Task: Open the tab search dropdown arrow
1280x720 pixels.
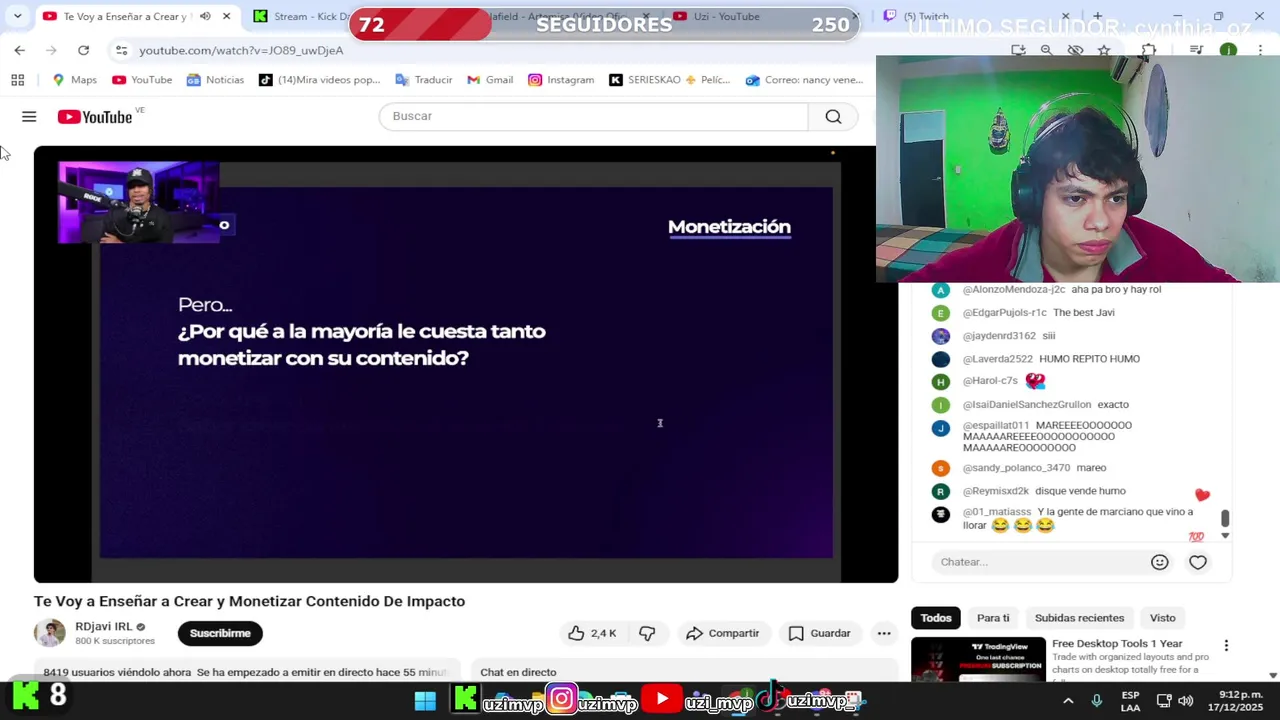Action: coord(17,16)
